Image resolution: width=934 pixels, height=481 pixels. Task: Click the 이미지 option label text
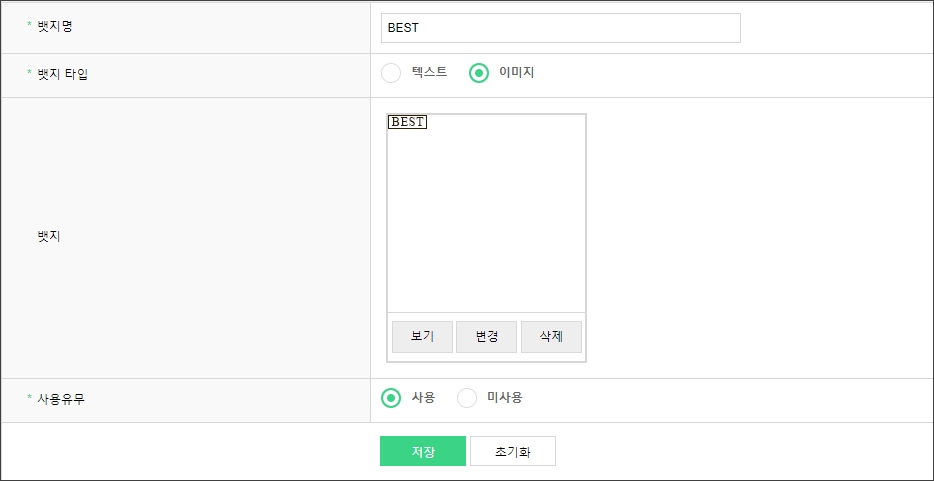[x=517, y=73]
